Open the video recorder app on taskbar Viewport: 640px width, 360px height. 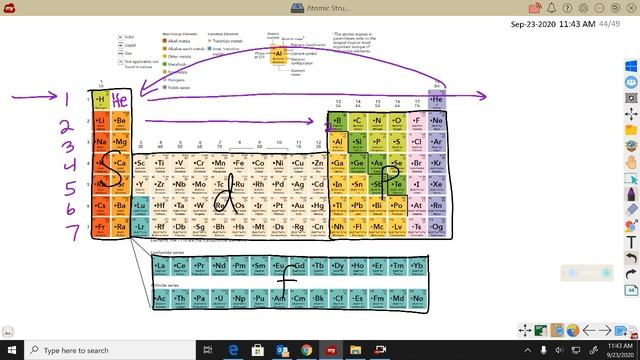pyautogui.click(x=380, y=350)
